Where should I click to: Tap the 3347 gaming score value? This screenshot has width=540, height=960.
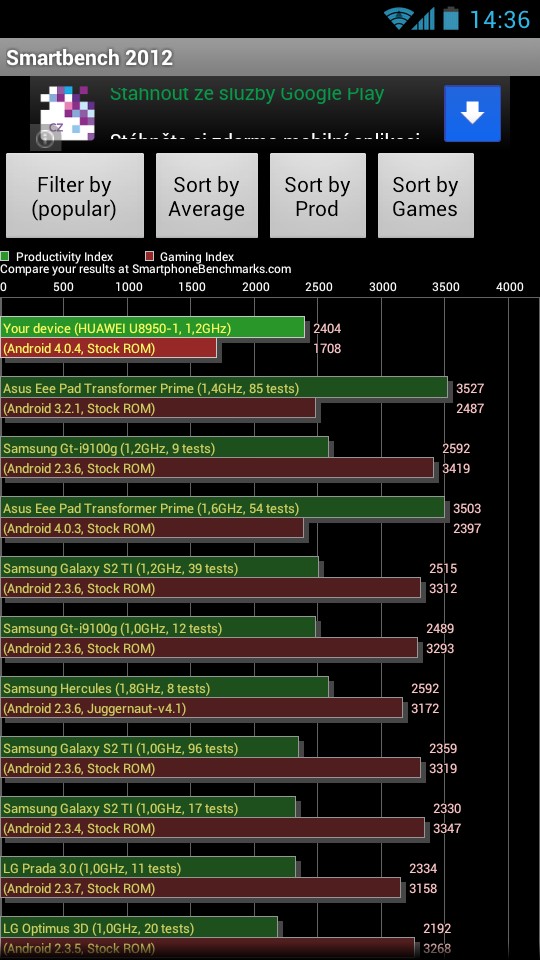[447, 829]
